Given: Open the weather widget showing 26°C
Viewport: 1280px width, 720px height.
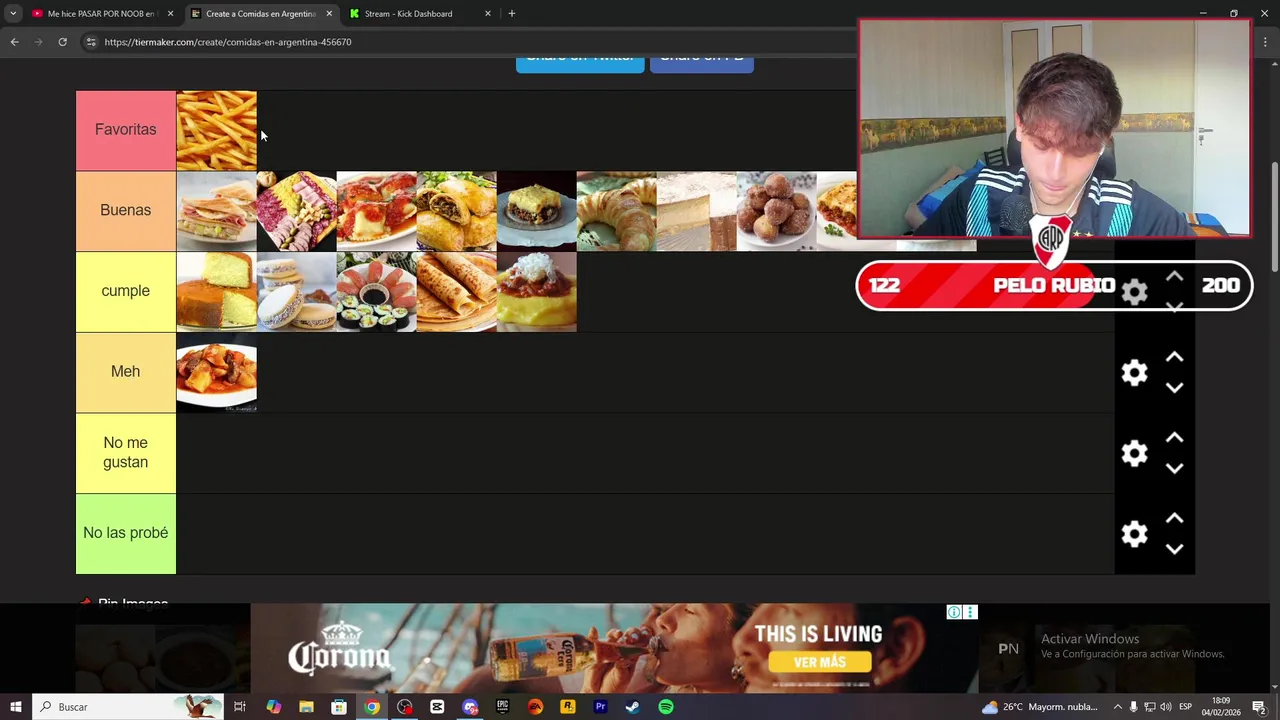Looking at the screenshot, I should tap(1040, 707).
